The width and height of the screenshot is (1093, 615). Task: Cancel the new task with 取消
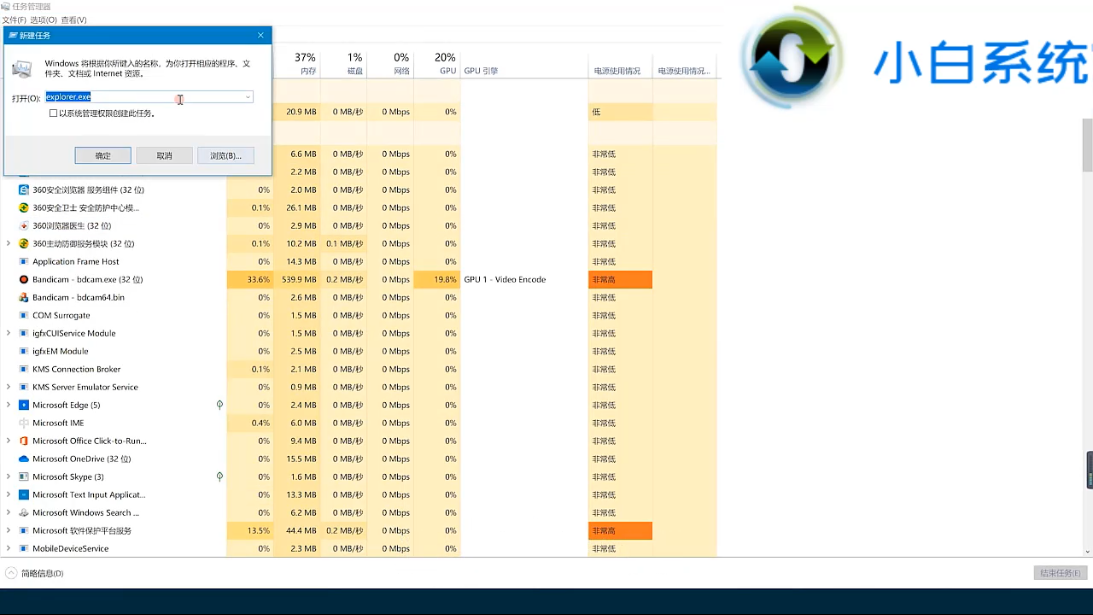coord(165,155)
